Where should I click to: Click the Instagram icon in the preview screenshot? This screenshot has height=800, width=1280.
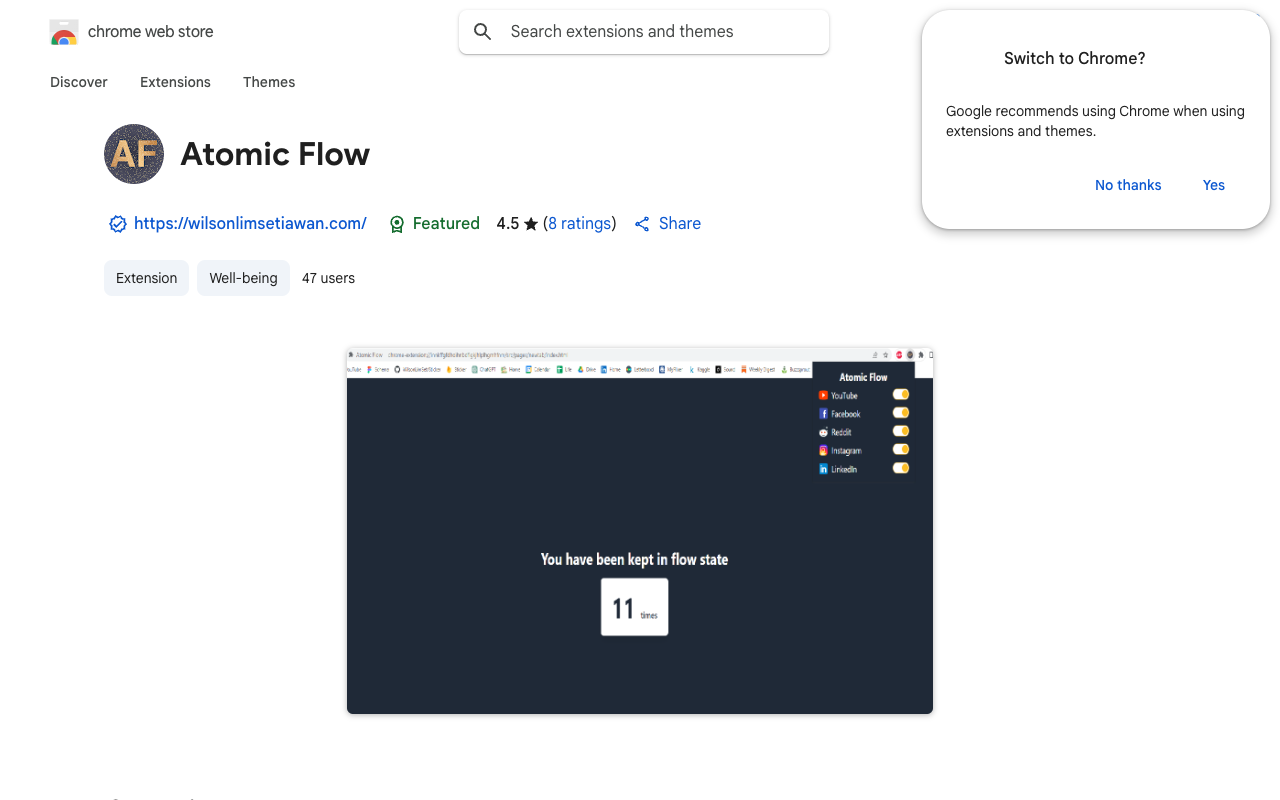[x=823, y=450]
